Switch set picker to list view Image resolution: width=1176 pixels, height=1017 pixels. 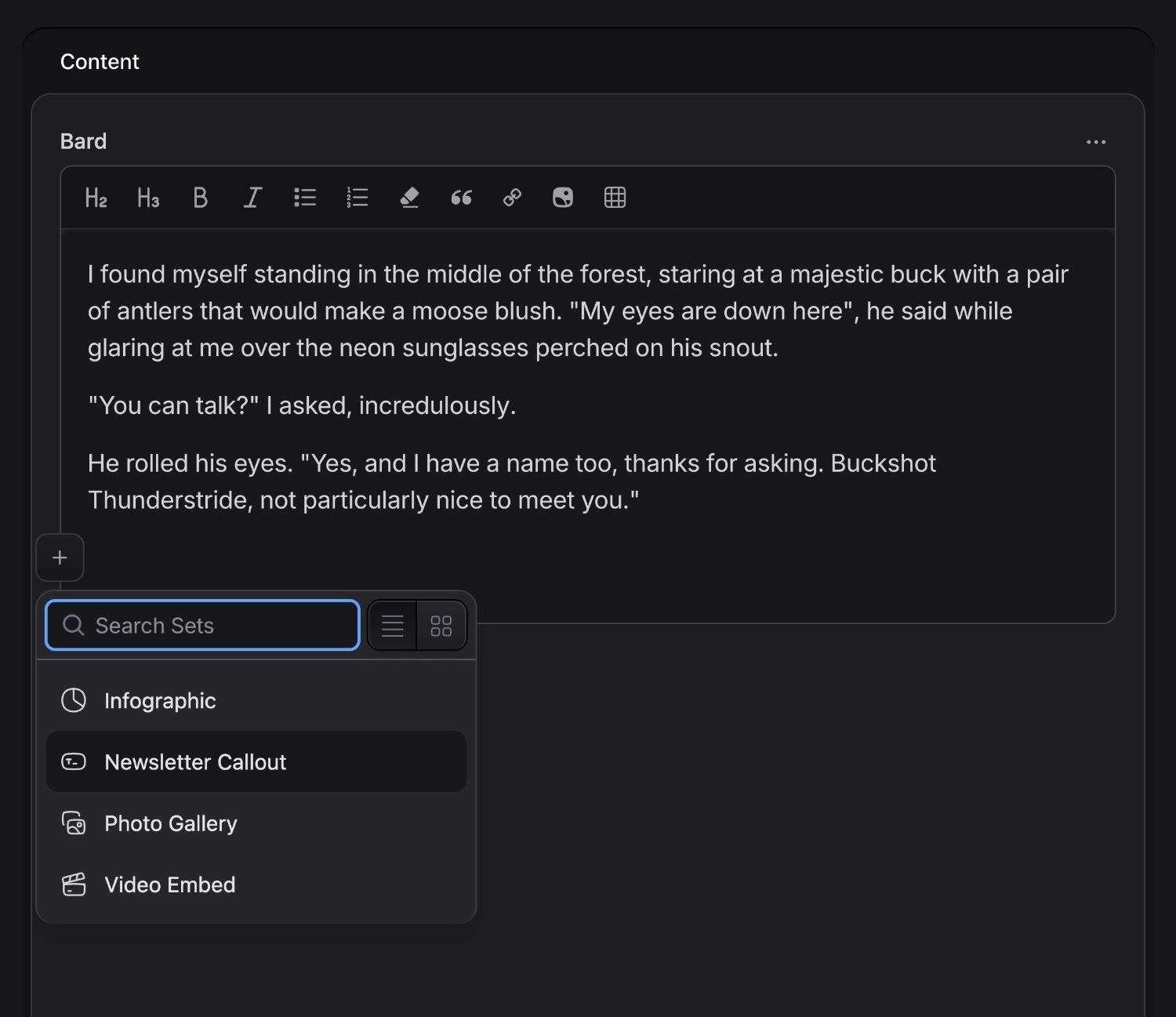(x=392, y=625)
